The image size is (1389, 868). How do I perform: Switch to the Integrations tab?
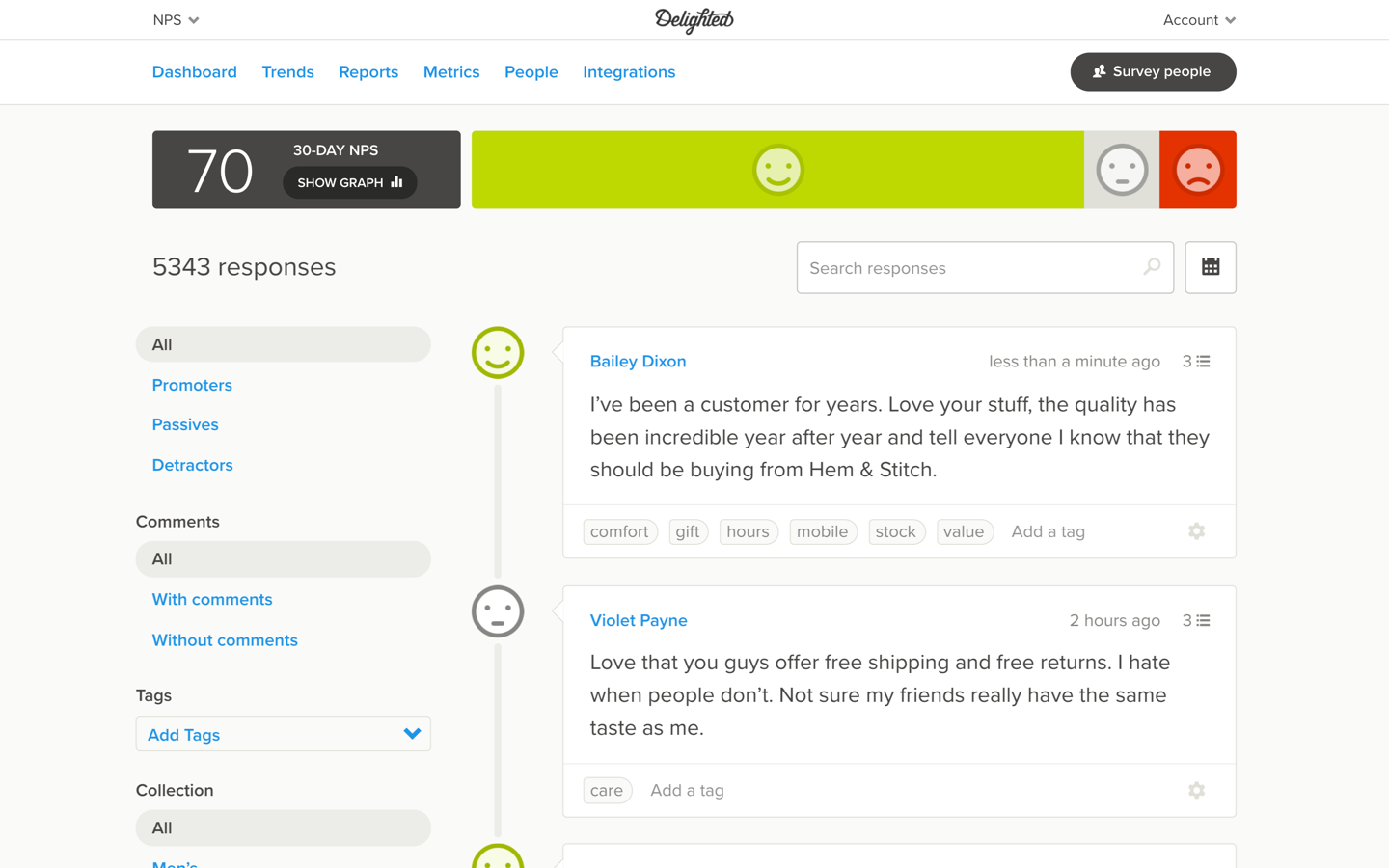[x=629, y=72]
